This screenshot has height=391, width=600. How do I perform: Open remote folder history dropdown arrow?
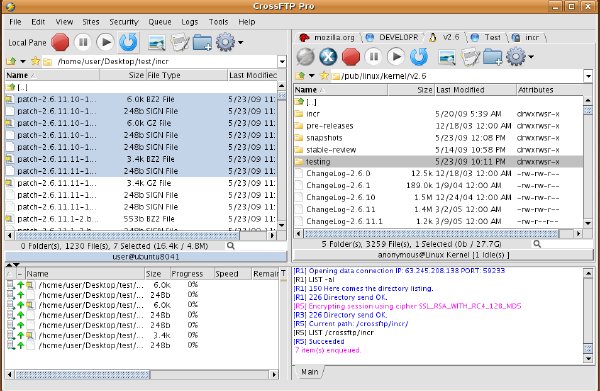tap(312, 76)
